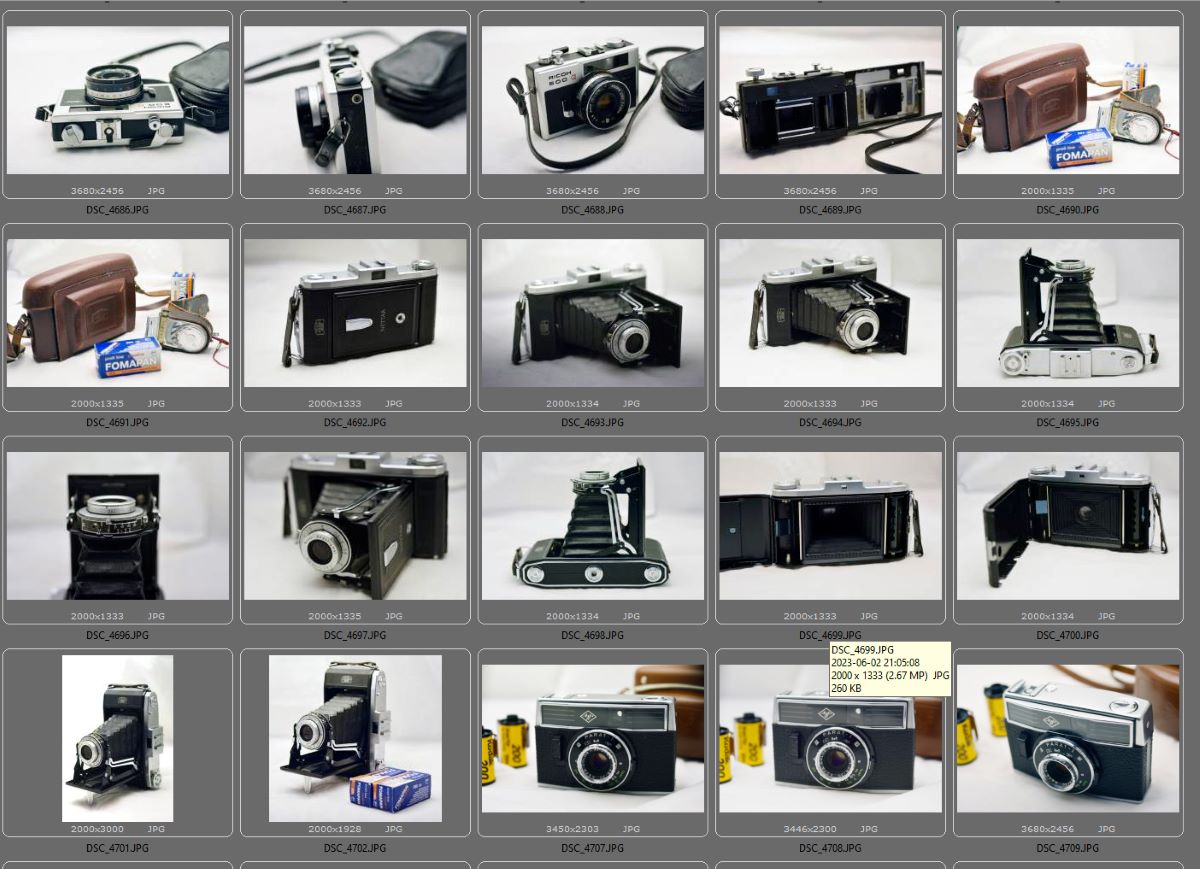The image size is (1200, 869).
Task: Select the DSC_4686.JPG thumbnail
Action: coord(117,100)
